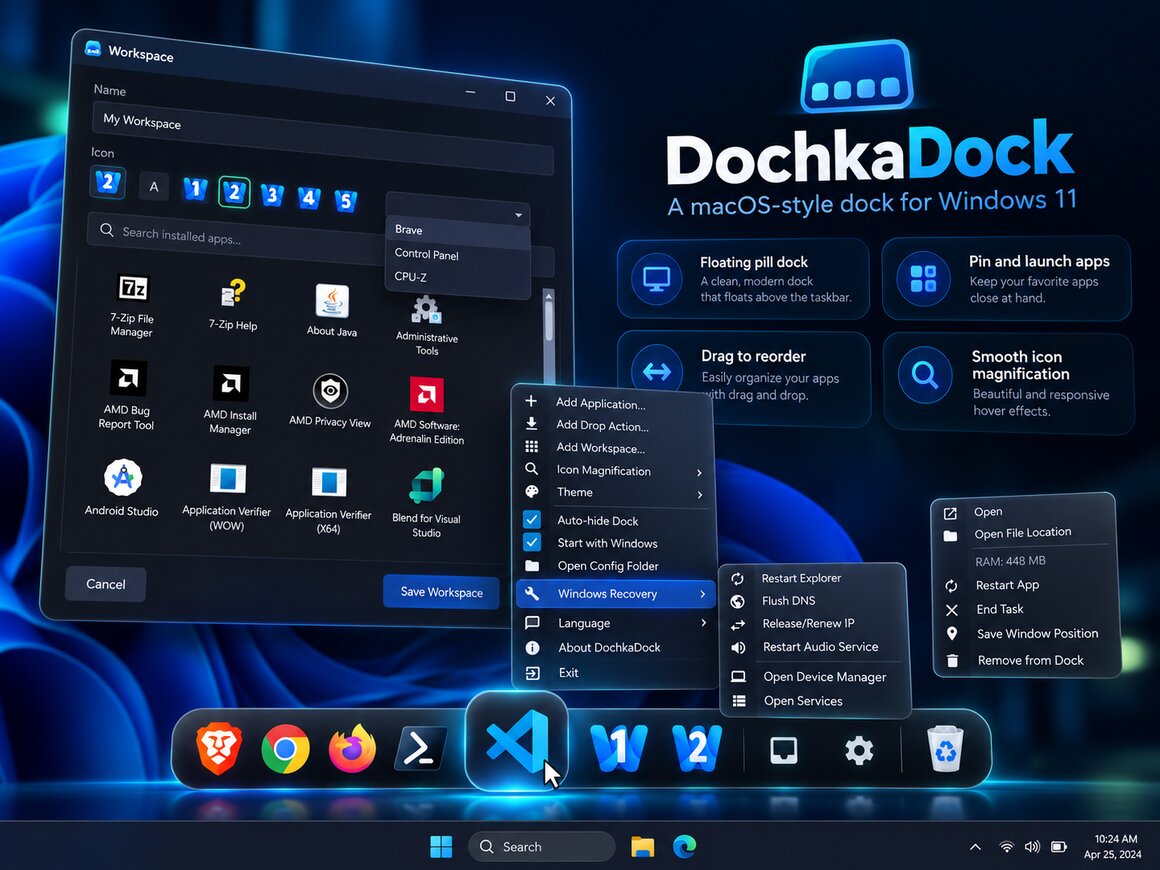
Task: Choose About Java from the app list
Action: pyautogui.click(x=332, y=311)
